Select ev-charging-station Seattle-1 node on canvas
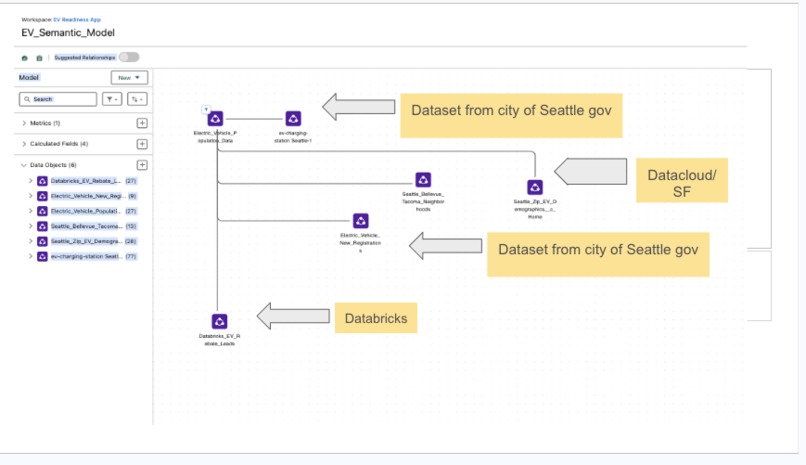This screenshot has height=465, width=806. pos(293,119)
